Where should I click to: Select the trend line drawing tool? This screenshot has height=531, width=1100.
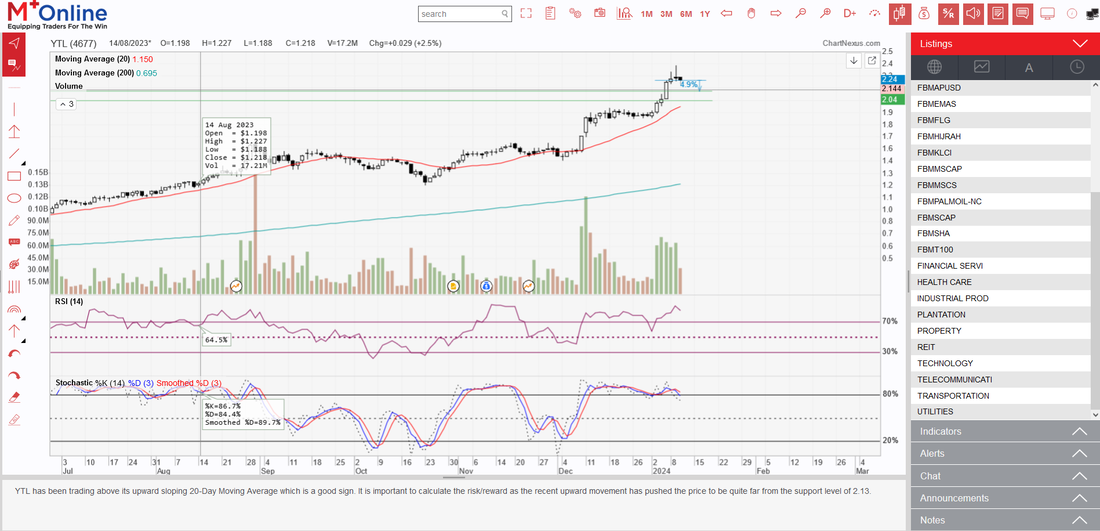13,153
